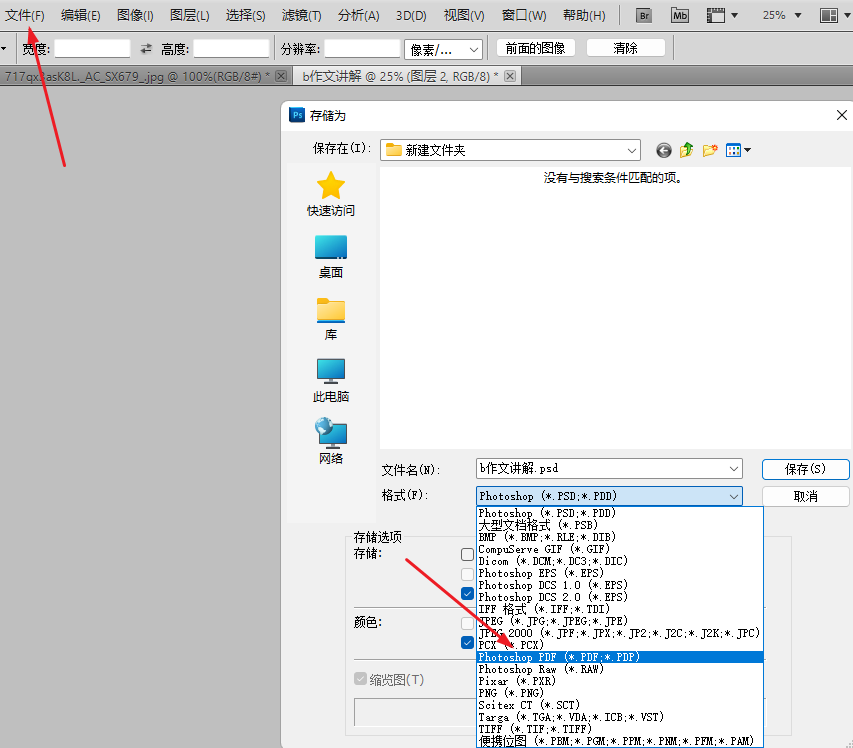Open the 文件(F) menu

pos(24,15)
